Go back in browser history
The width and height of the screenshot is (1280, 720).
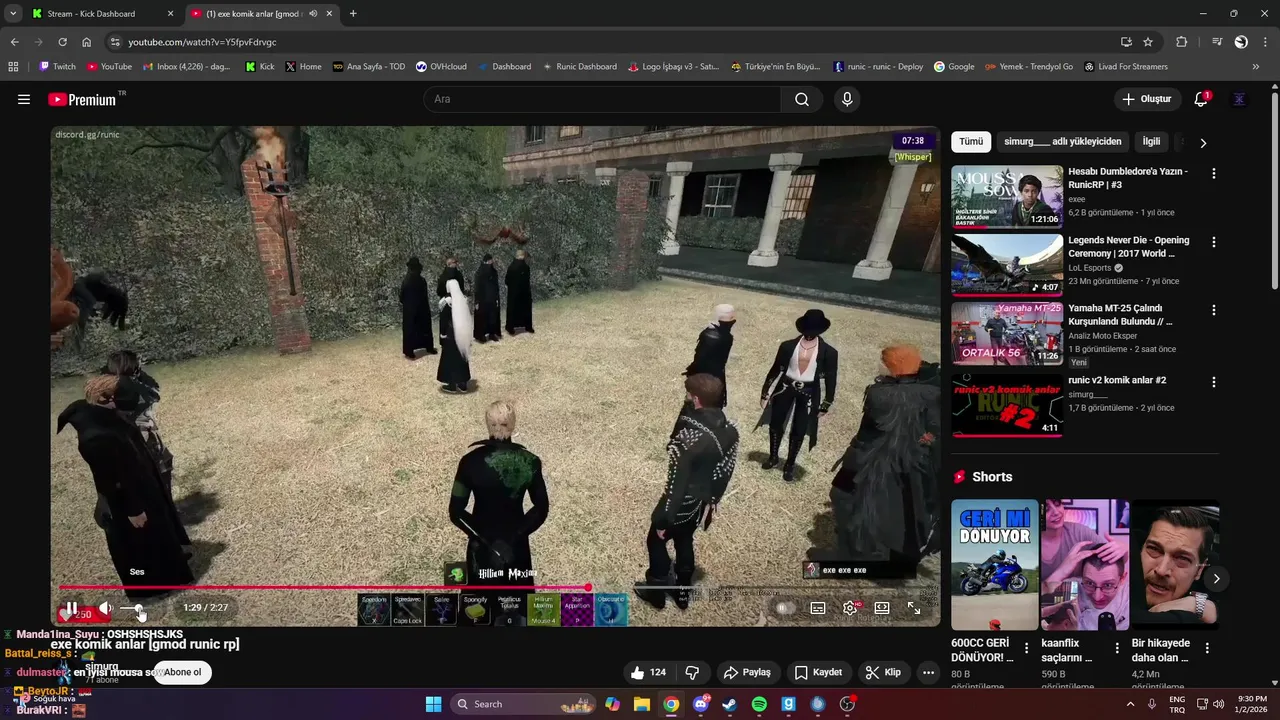pos(14,42)
